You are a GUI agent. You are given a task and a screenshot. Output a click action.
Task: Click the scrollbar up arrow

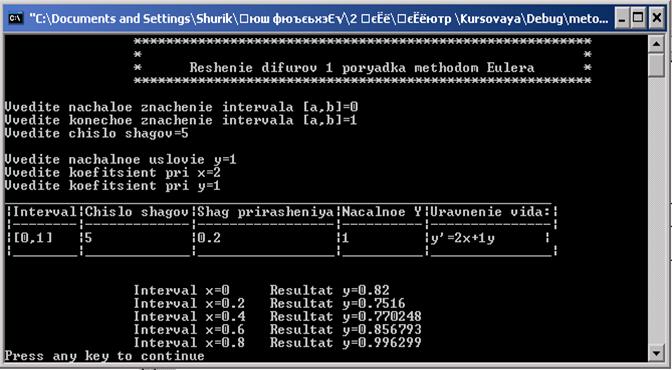pos(656,44)
